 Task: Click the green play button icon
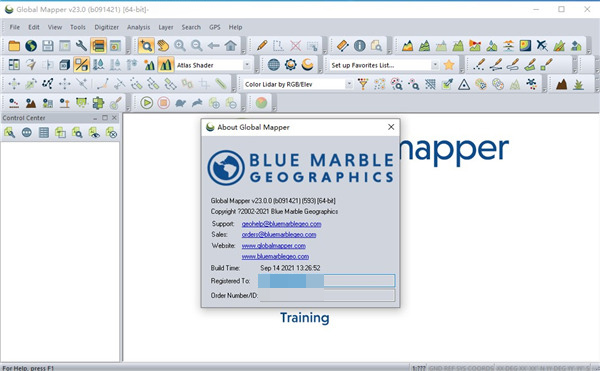(147, 103)
